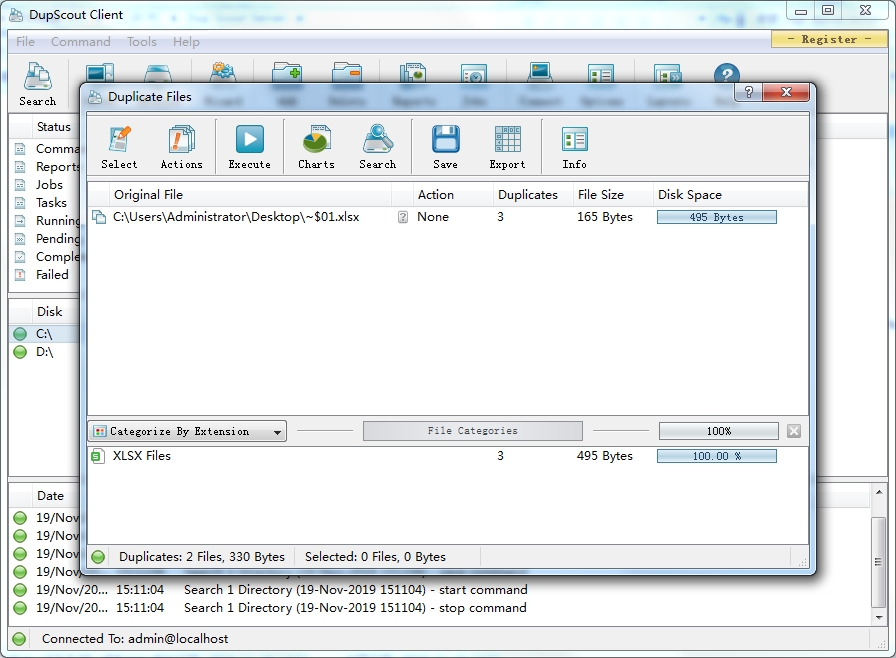Click the Action column header

click(x=453, y=195)
